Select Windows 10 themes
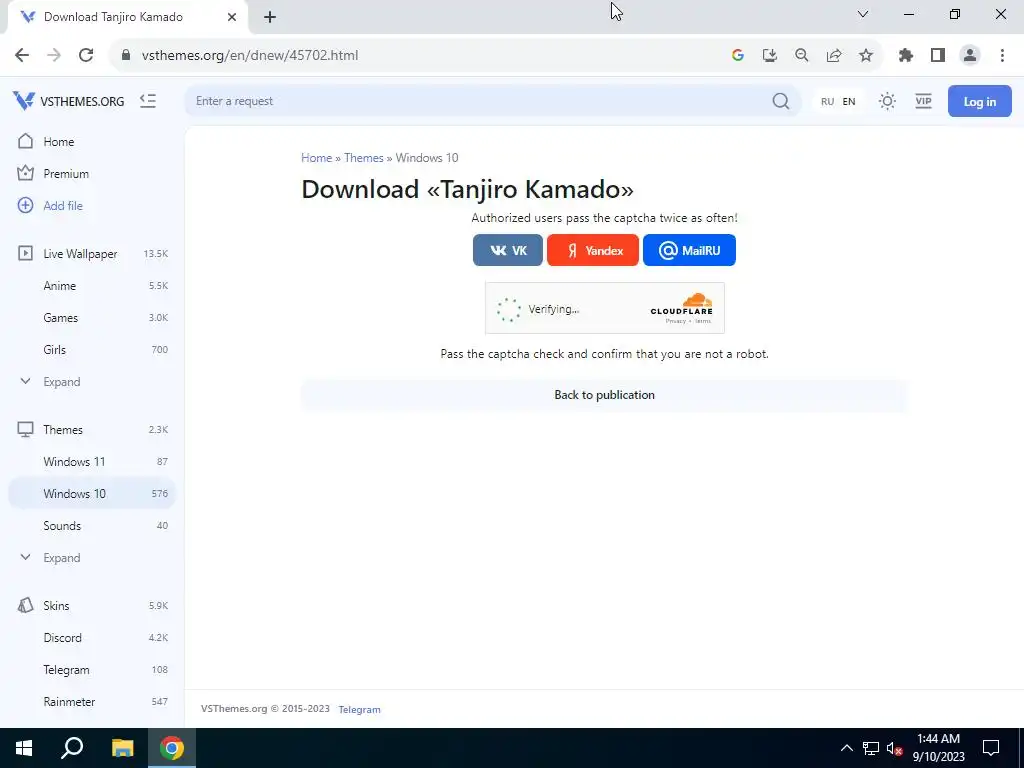 [92, 494]
